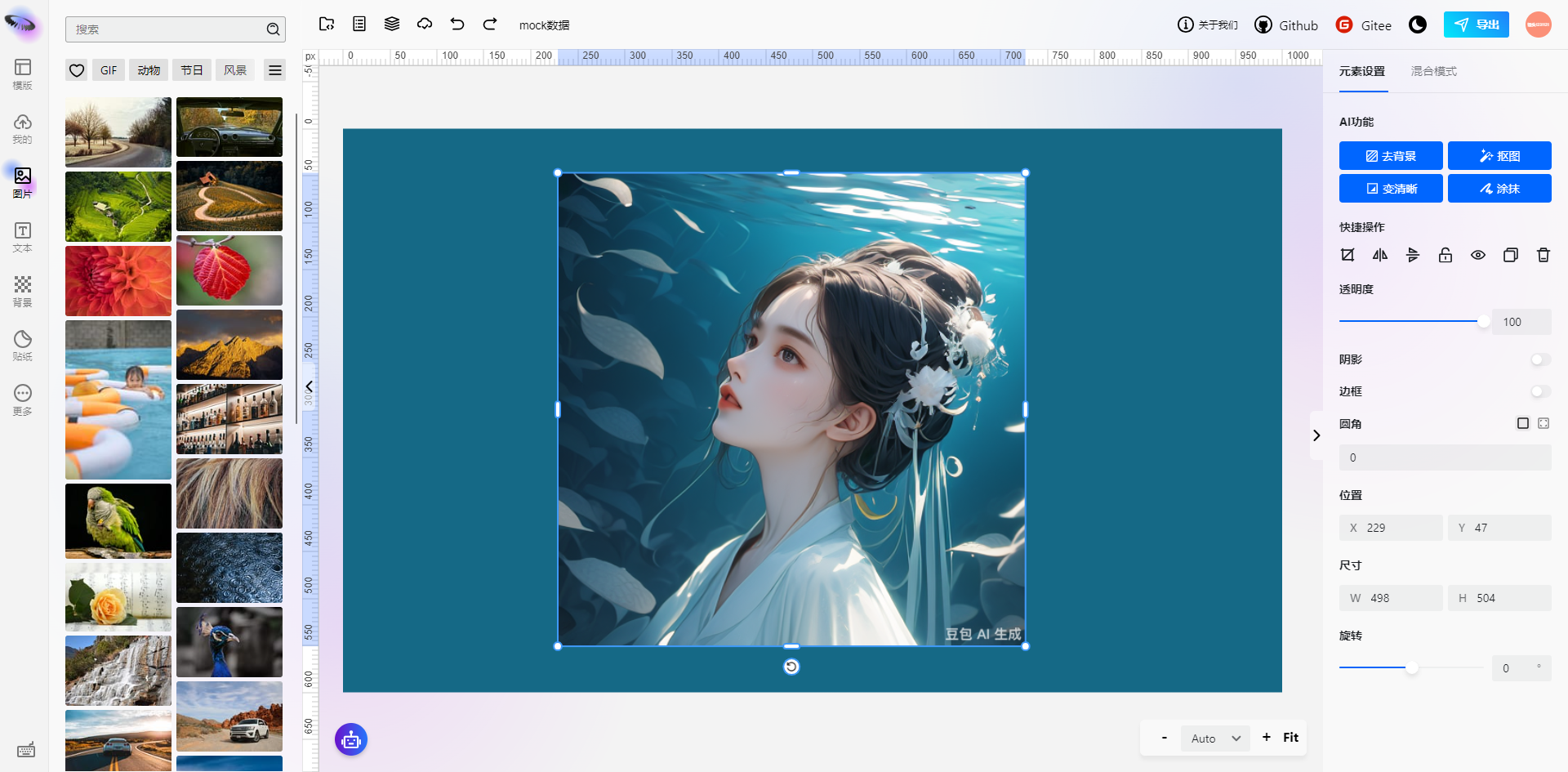Click the Fit zoom button
This screenshot has height=772, width=1568.
[1290, 738]
